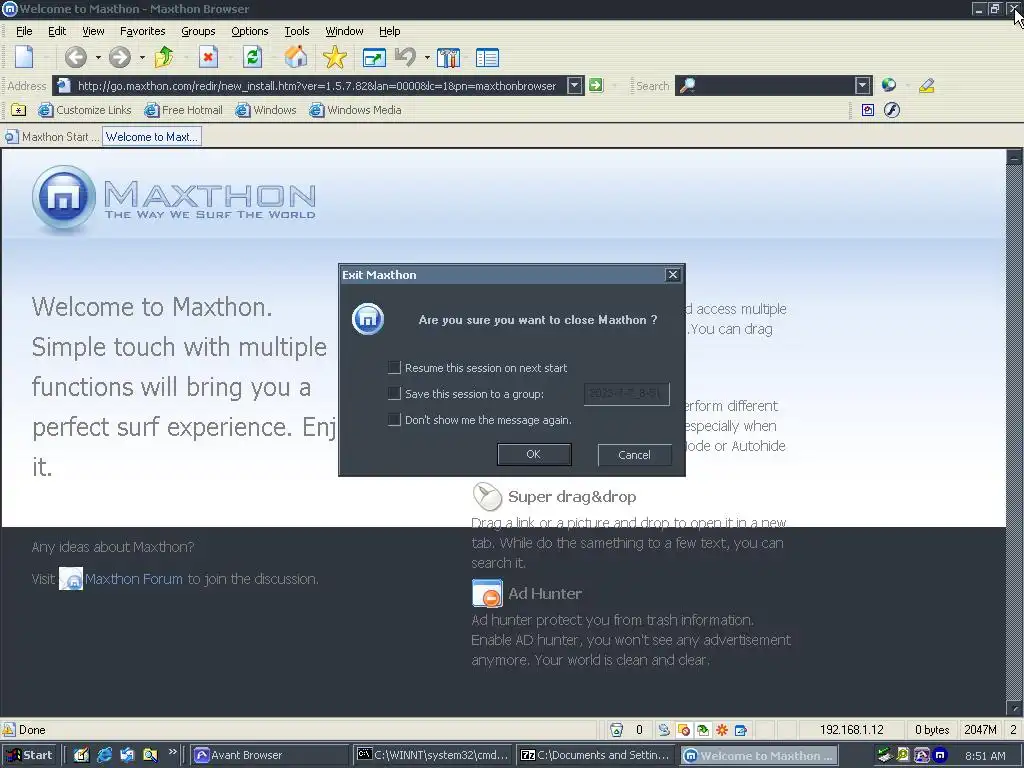
Task: Click the green arrow icon in the status bar
Action: (x=703, y=729)
